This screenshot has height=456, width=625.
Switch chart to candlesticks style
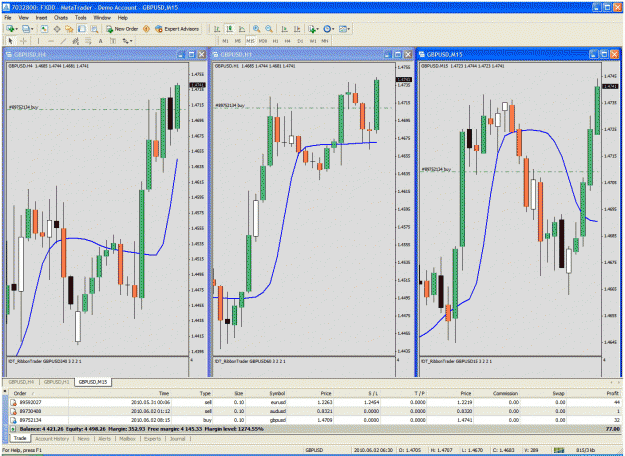230,29
